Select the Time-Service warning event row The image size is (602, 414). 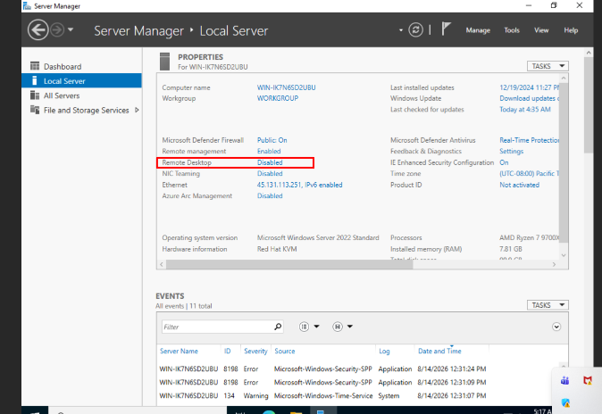(322, 396)
